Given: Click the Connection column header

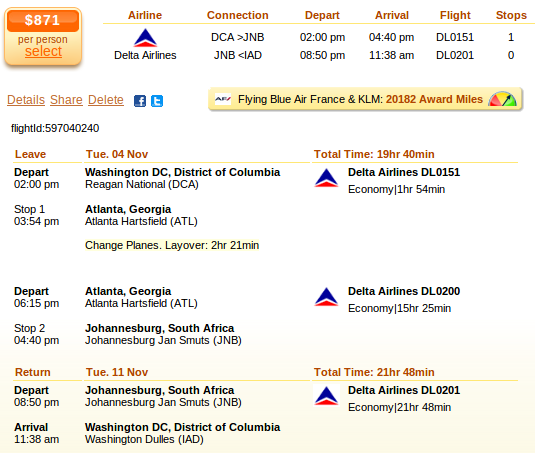Looking at the screenshot, I should (x=237, y=15).
